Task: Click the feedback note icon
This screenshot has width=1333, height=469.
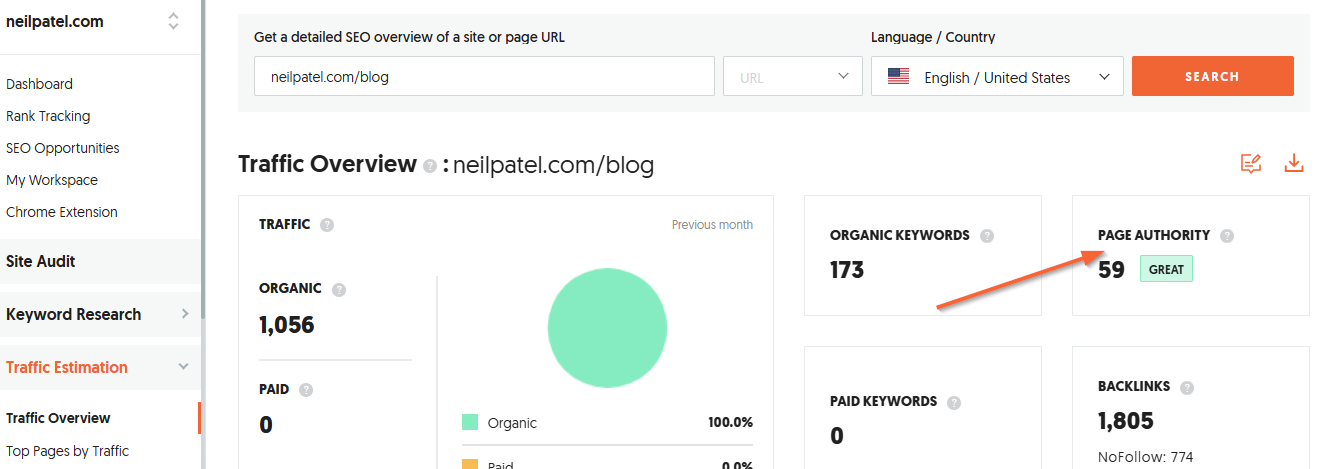Action: pyautogui.click(x=1251, y=164)
